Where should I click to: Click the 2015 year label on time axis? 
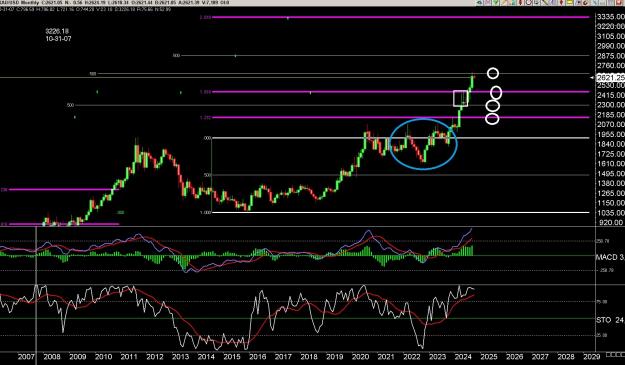pos(232,357)
